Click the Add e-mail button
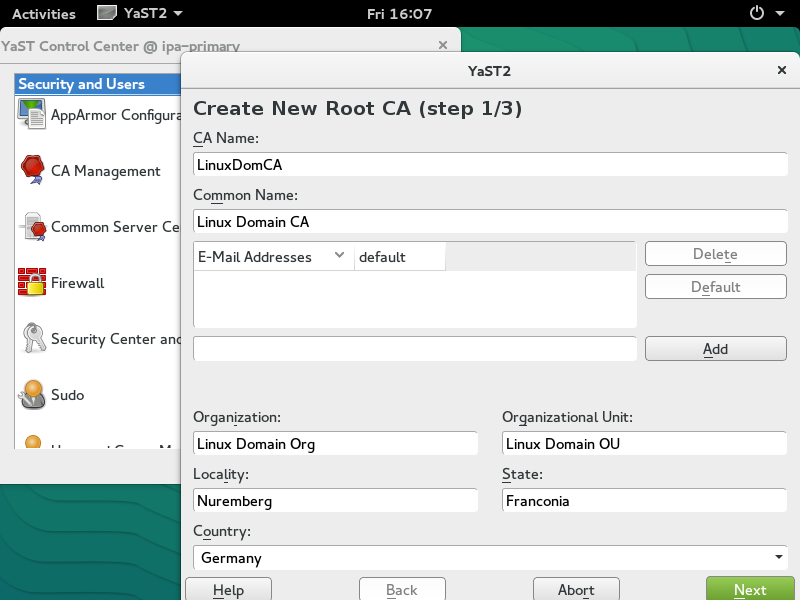Screen dimensions: 800x600 click(715, 349)
